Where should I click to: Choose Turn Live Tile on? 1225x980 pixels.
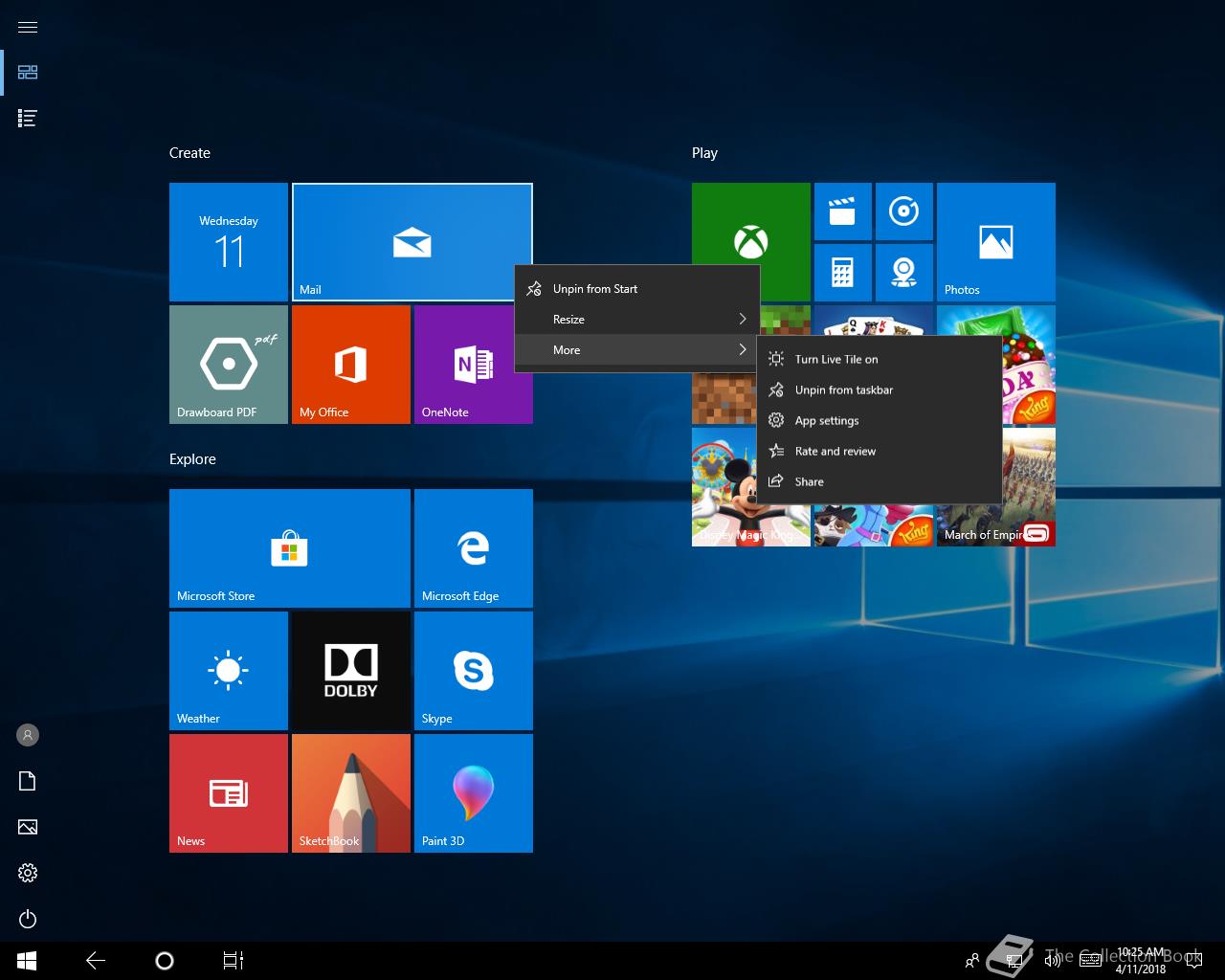click(880, 360)
